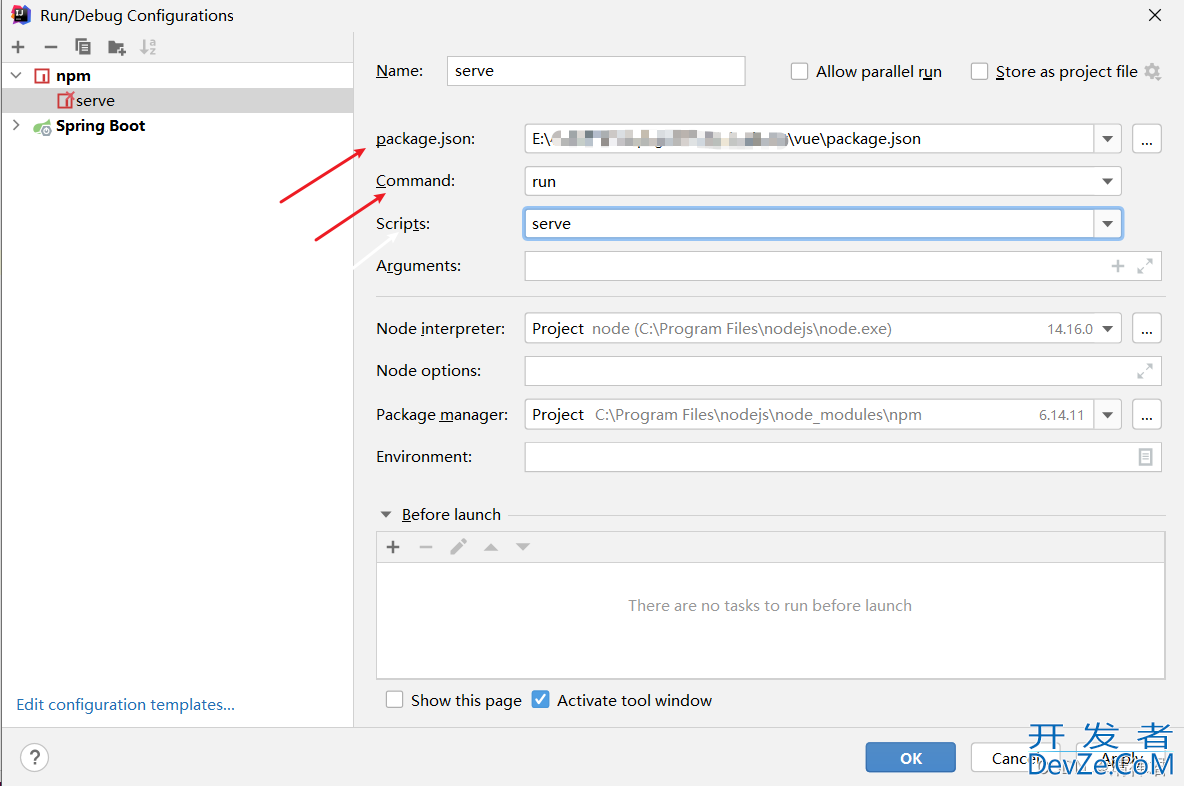This screenshot has width=1184, height=786.
Task: Select the Spring Boot tree node
Action: pyautogui.click(x=100, y=126)
